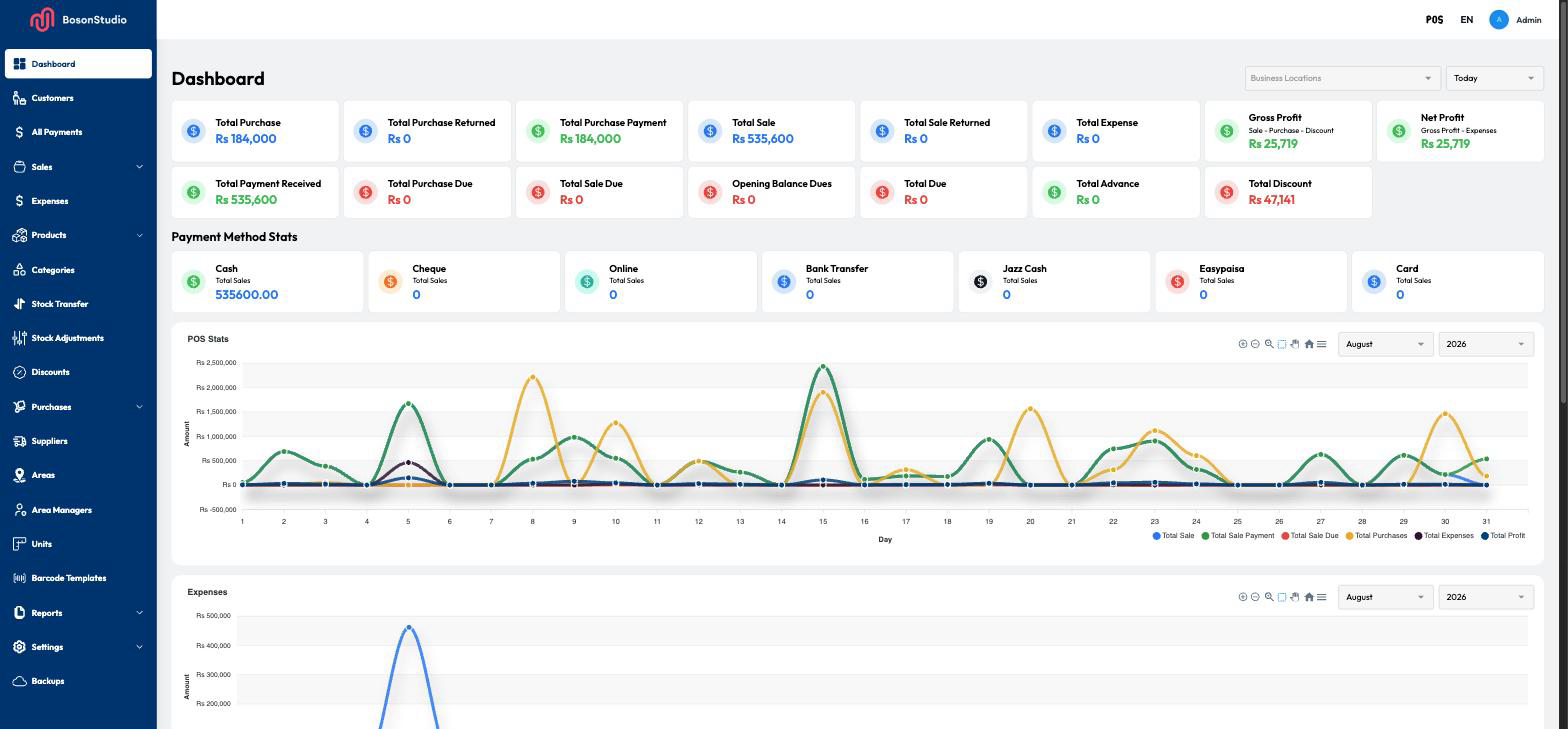Click the Units sidebar icon
This screenshot has width=1568, height=729.
[19, 544]
